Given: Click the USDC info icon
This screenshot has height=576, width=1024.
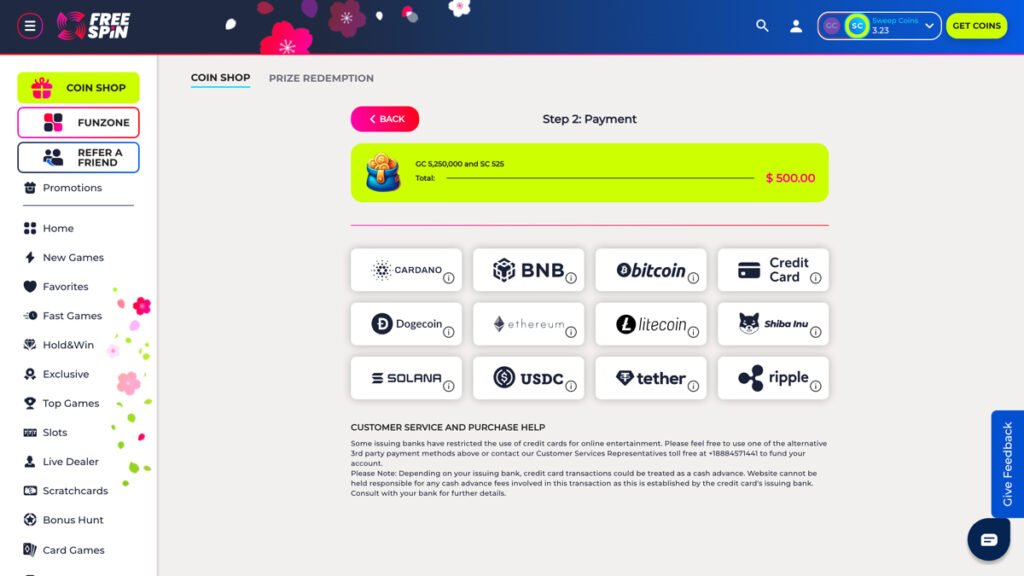Looking at the screenshot, I should point(571,387).
